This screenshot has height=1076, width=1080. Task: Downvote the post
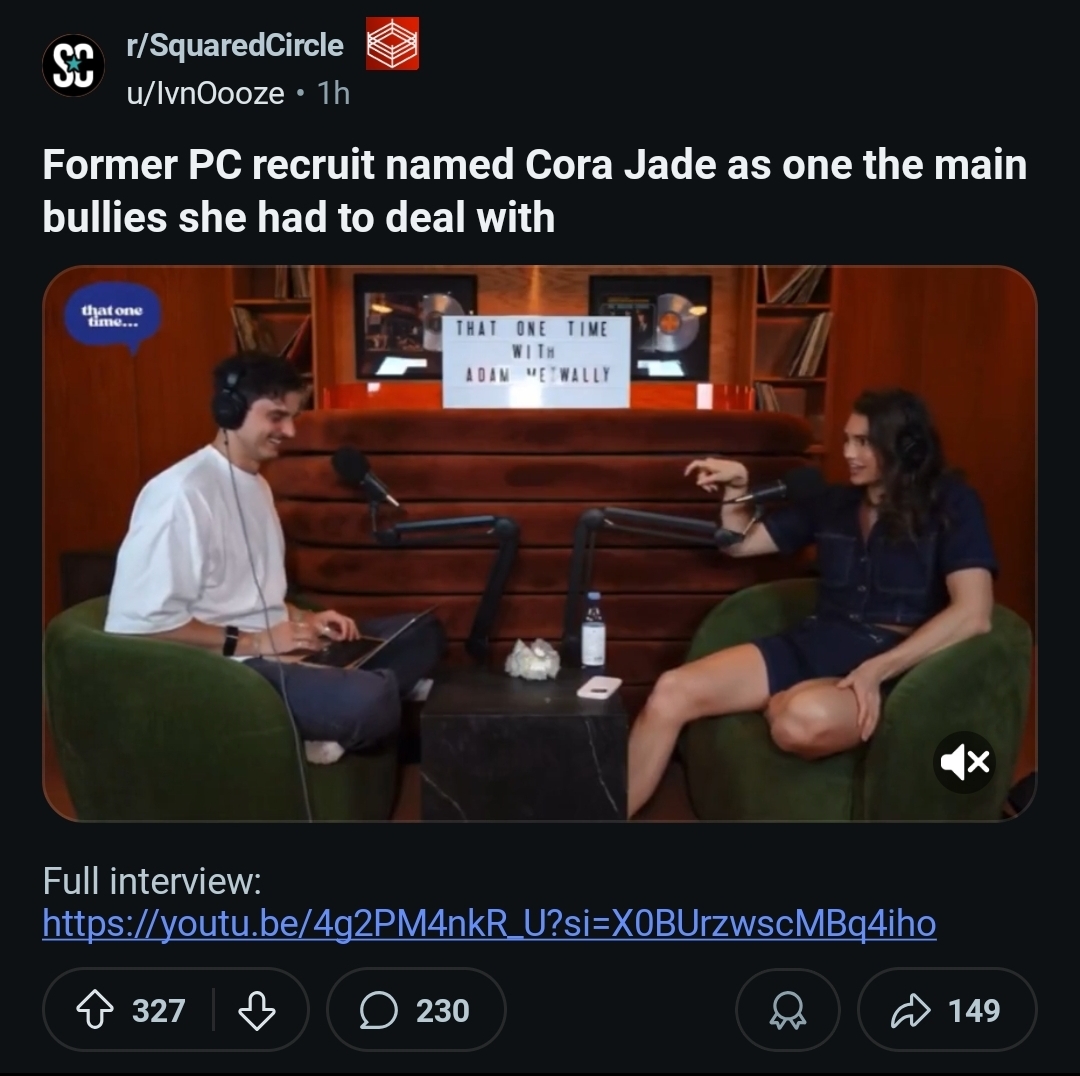click(x=257, y=1010)
